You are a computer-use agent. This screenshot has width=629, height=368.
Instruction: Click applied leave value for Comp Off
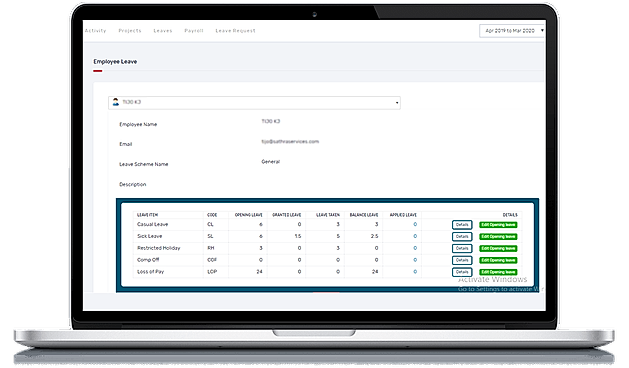tap(415, 260)
